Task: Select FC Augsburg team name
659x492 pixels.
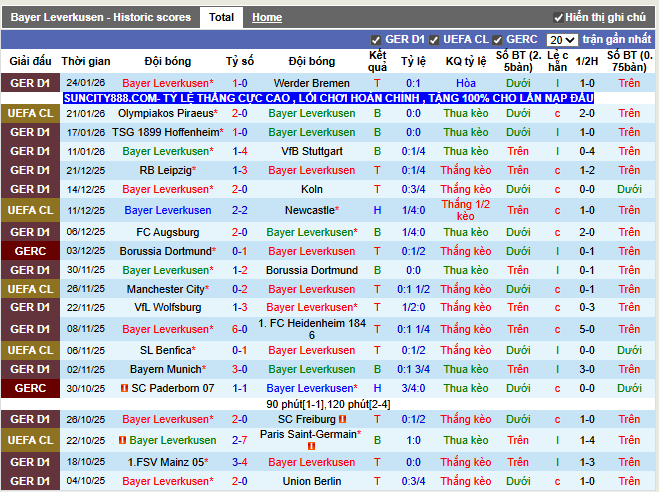Action: click(x=167, y=232)
